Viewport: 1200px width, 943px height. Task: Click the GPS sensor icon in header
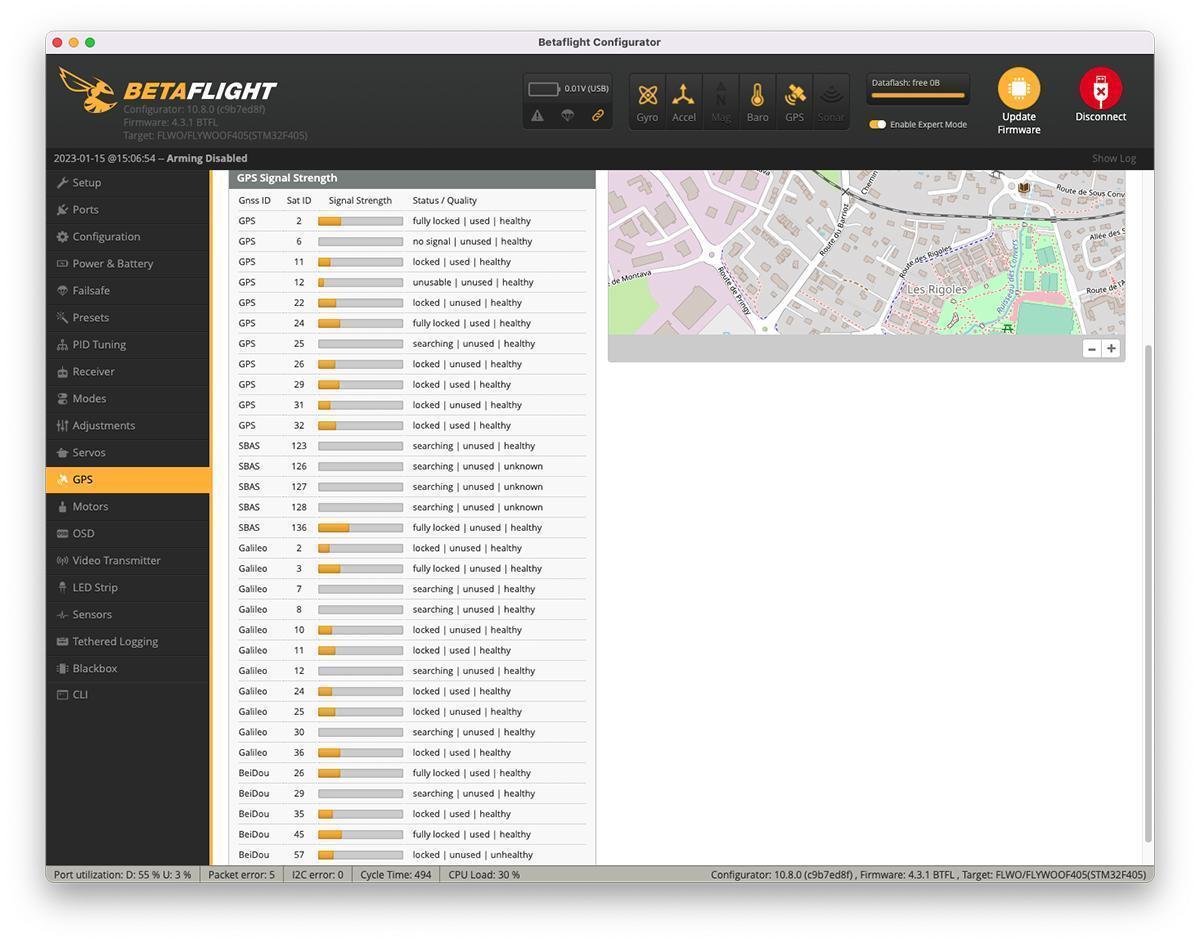(x=795, y=95)
